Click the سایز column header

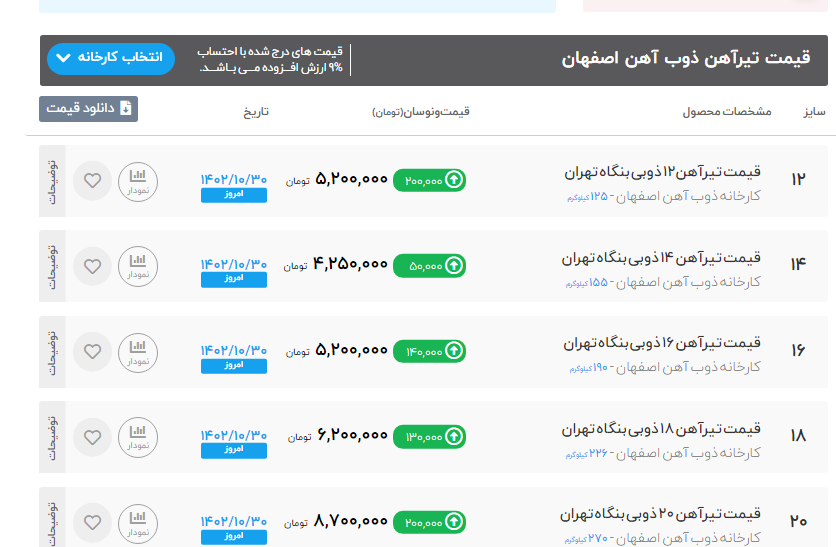point(813,111)
